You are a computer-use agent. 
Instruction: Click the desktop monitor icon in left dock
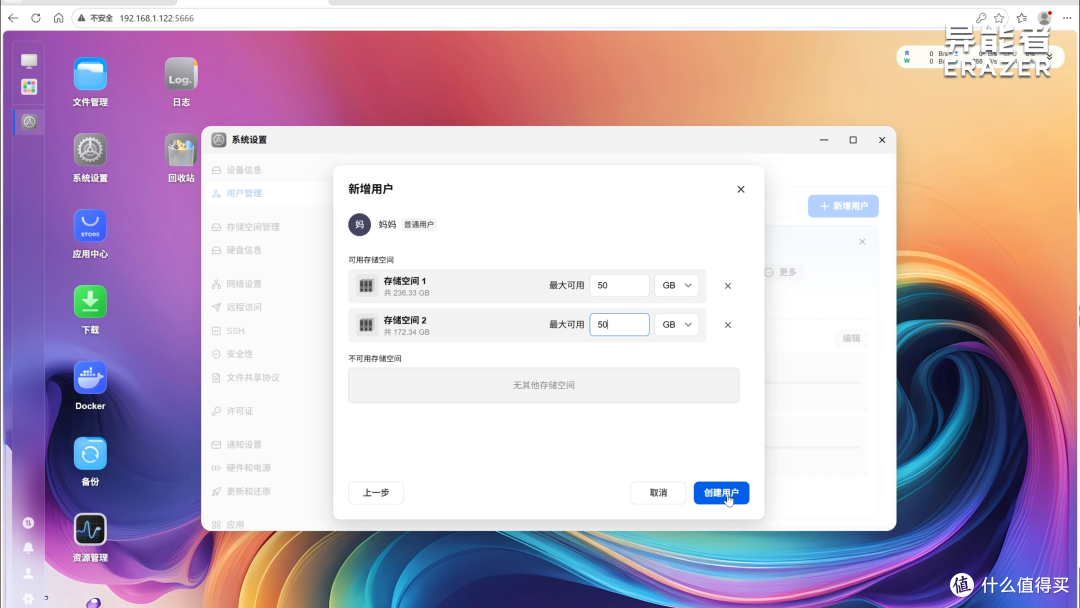29,61
